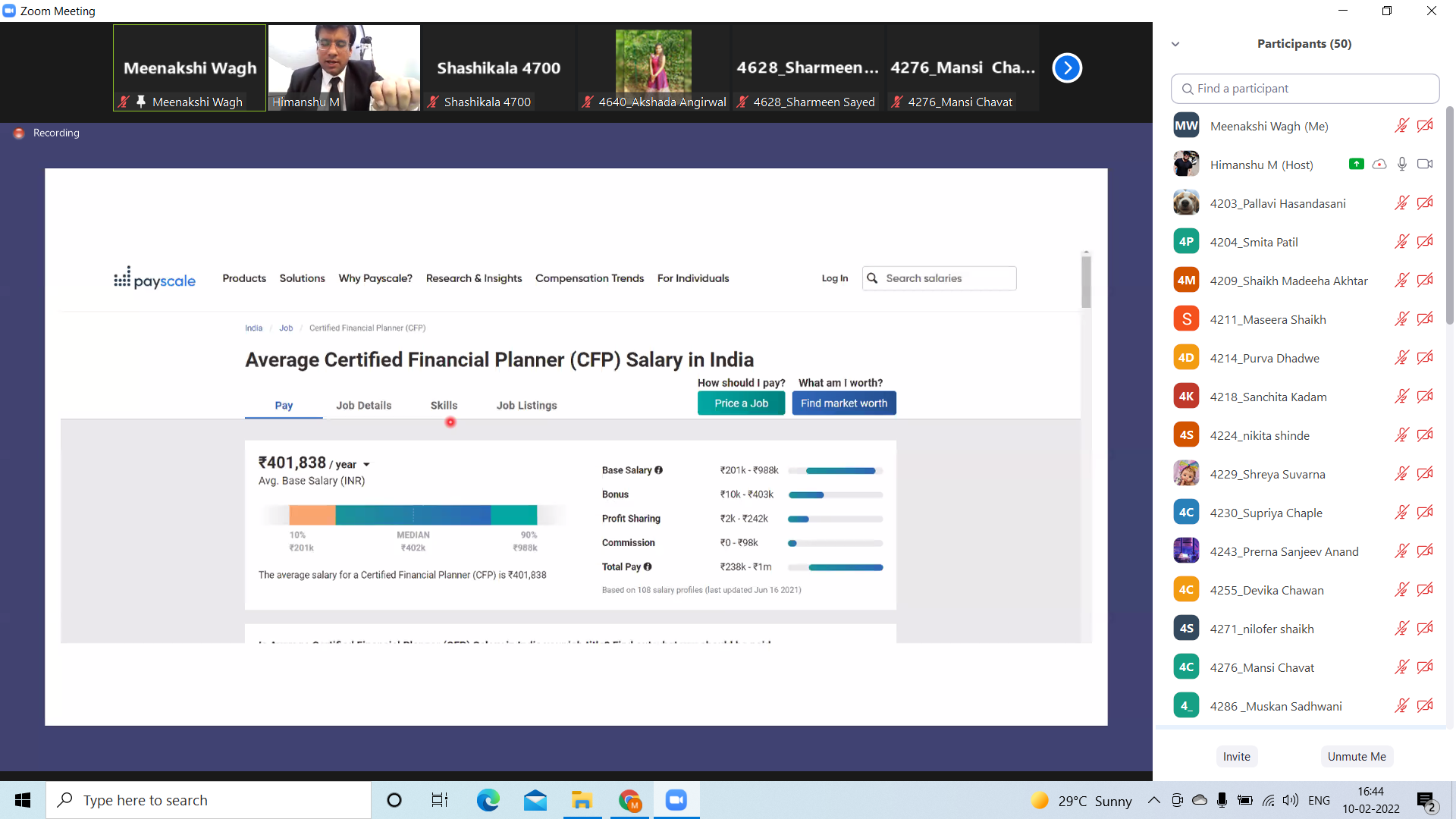Click the Find market worth button
The image size is (1456, 819).
pyautogui.click(x=843, y=403)
